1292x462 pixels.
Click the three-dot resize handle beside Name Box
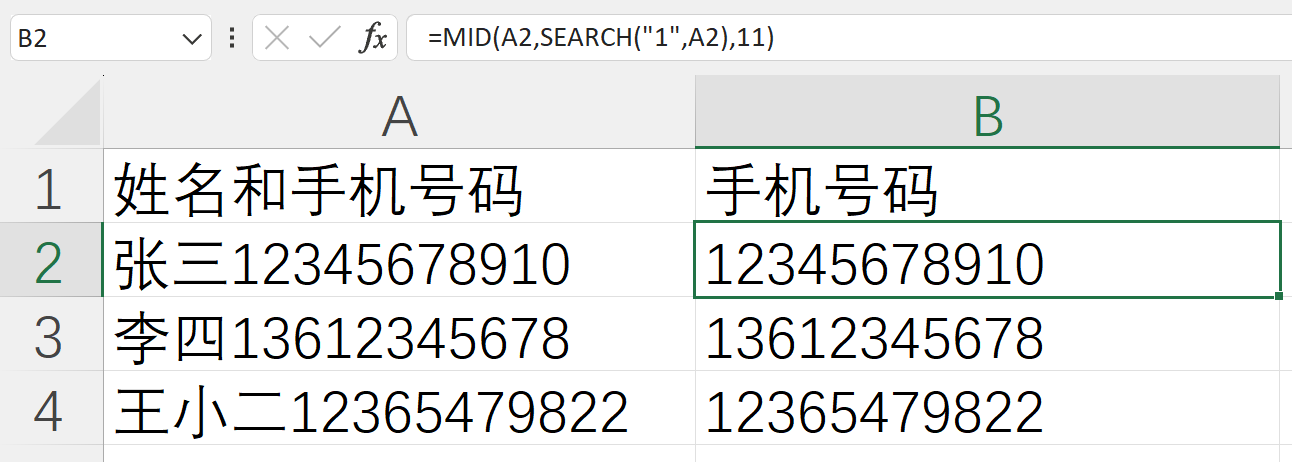click(232, 39)
